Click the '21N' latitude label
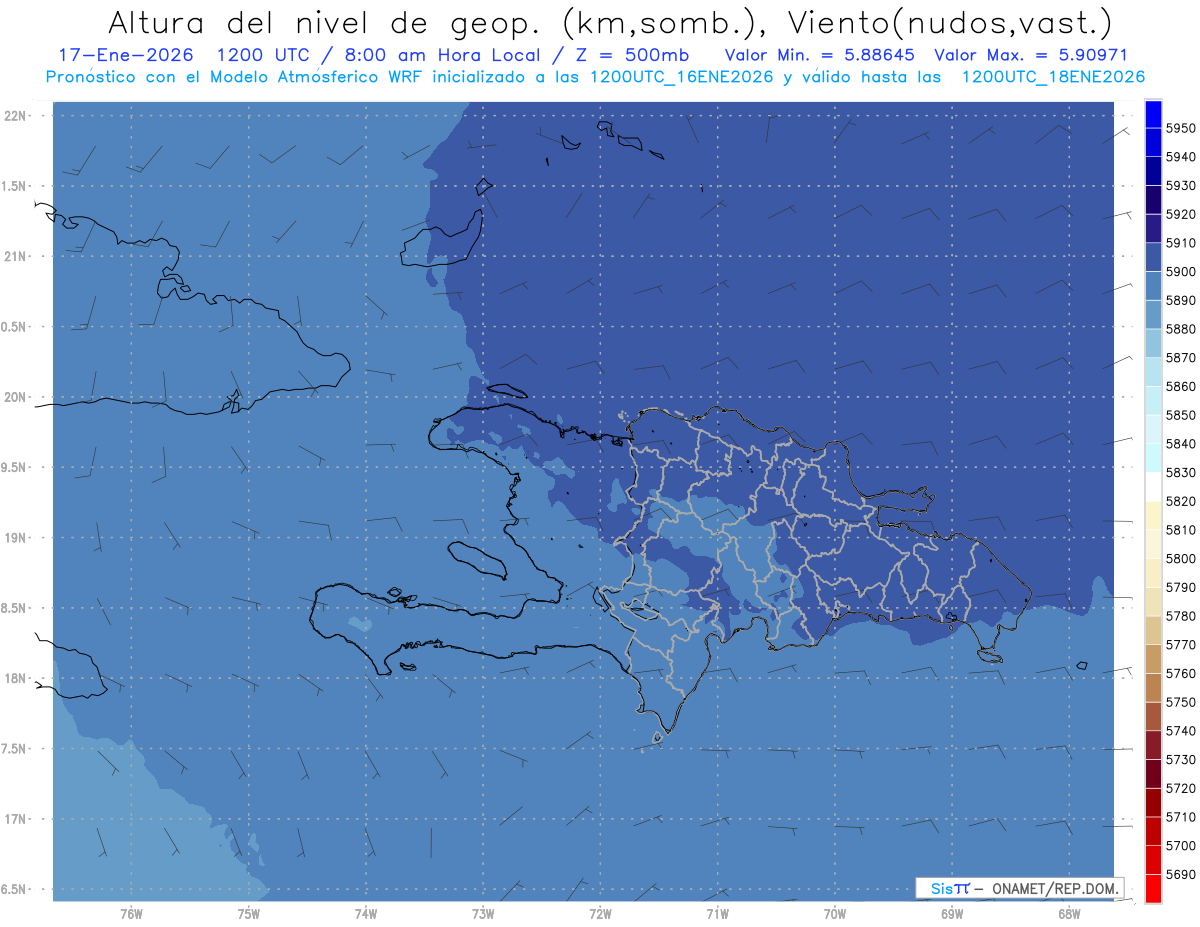This screenshot has width=1200, height=927. (15, 256)
